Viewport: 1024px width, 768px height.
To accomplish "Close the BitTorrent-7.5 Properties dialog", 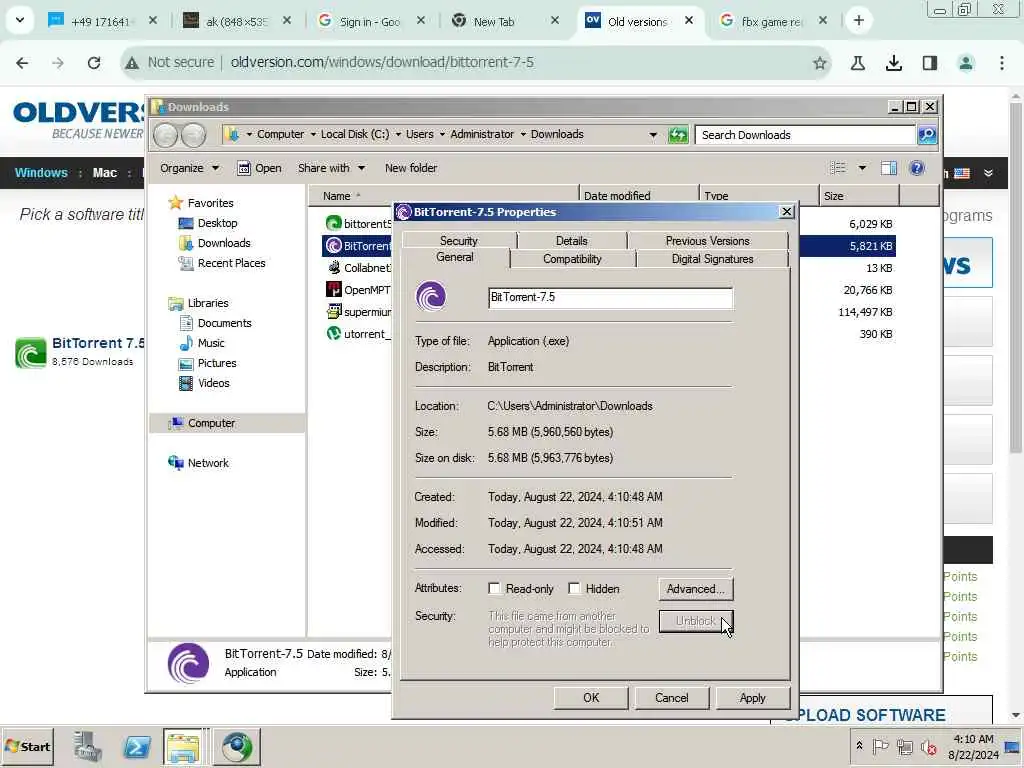I will 786,212.
